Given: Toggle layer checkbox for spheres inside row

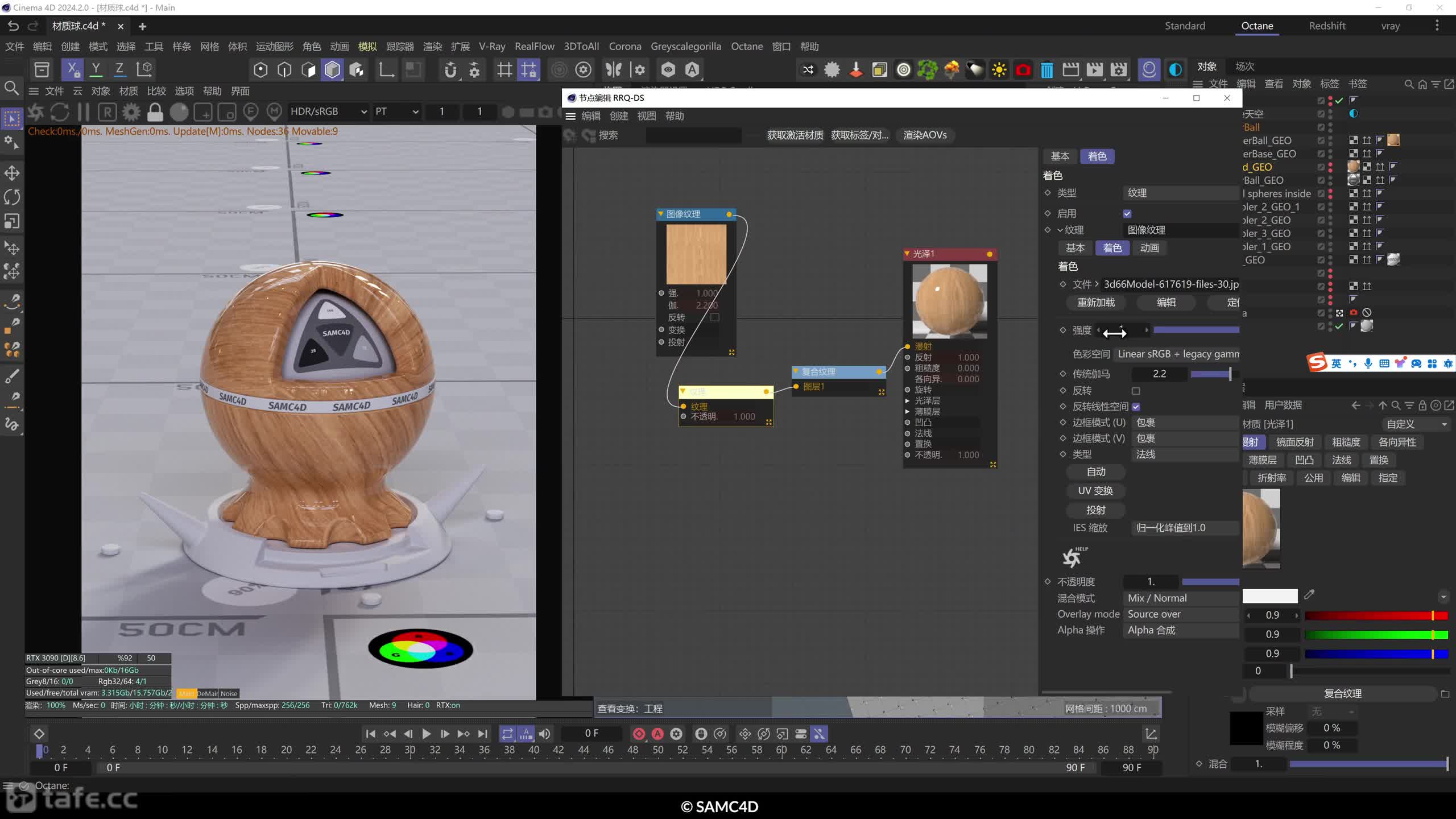Looking at the screenshot, I should point(1321,194).
